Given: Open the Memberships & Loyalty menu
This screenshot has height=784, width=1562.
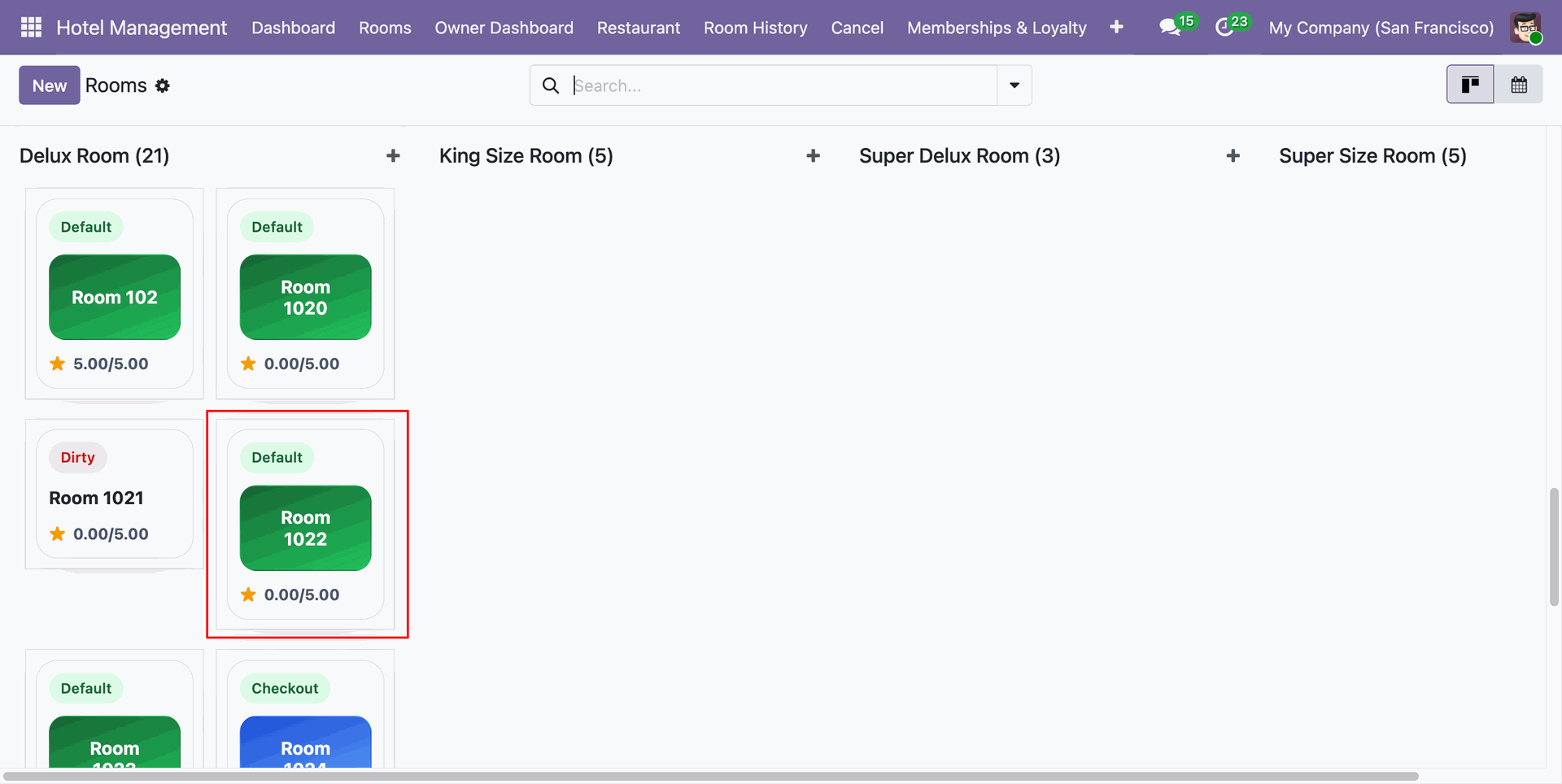Looking at the screenshot, I should coord(997,28).
